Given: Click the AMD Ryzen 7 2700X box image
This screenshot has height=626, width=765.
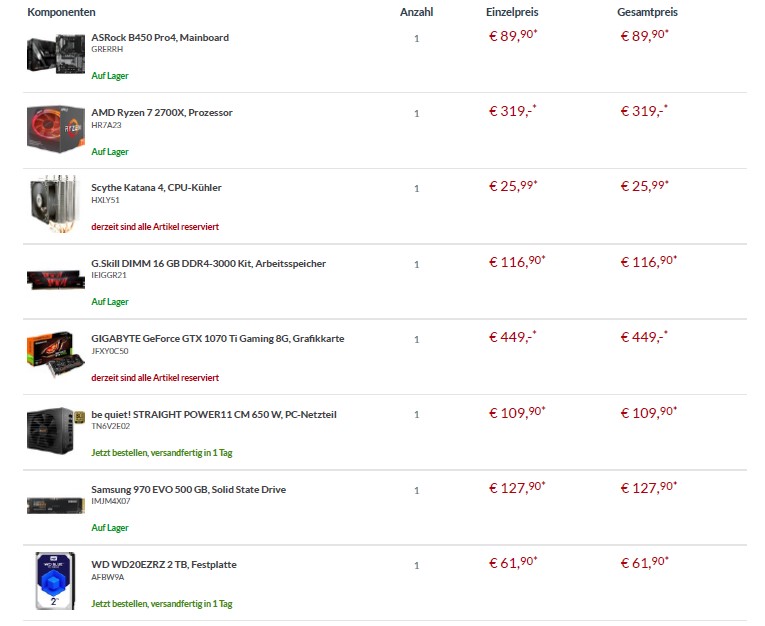Looking at the screenshot, I should point(56,129).
